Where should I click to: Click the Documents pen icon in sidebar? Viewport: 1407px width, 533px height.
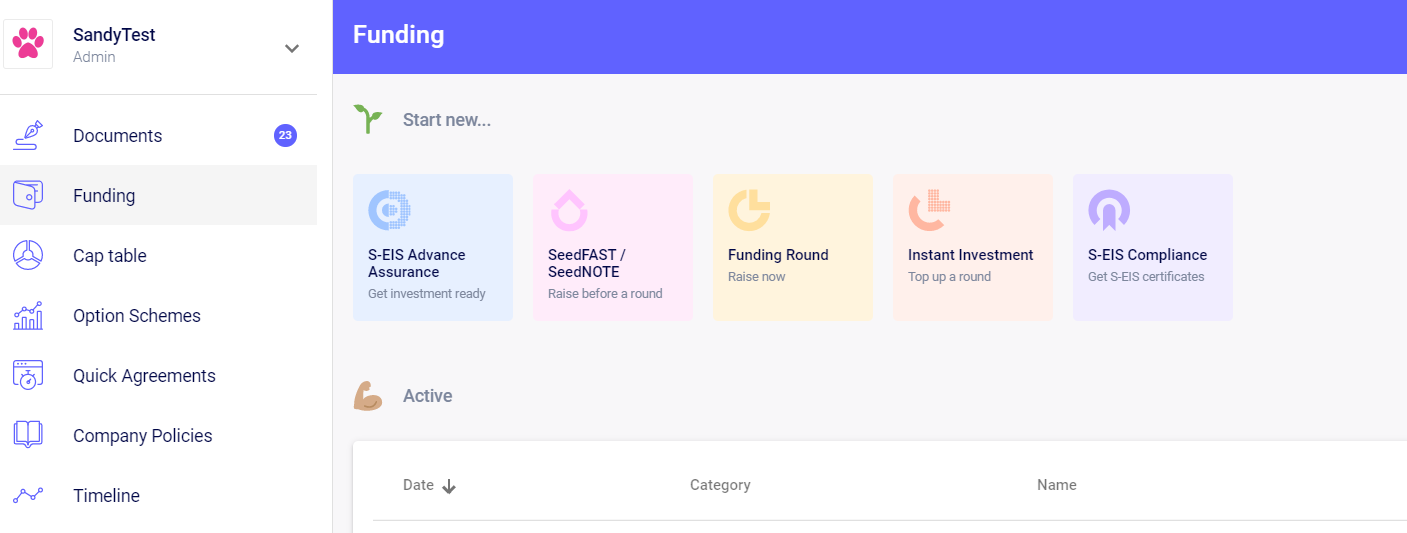pos(28,135)
